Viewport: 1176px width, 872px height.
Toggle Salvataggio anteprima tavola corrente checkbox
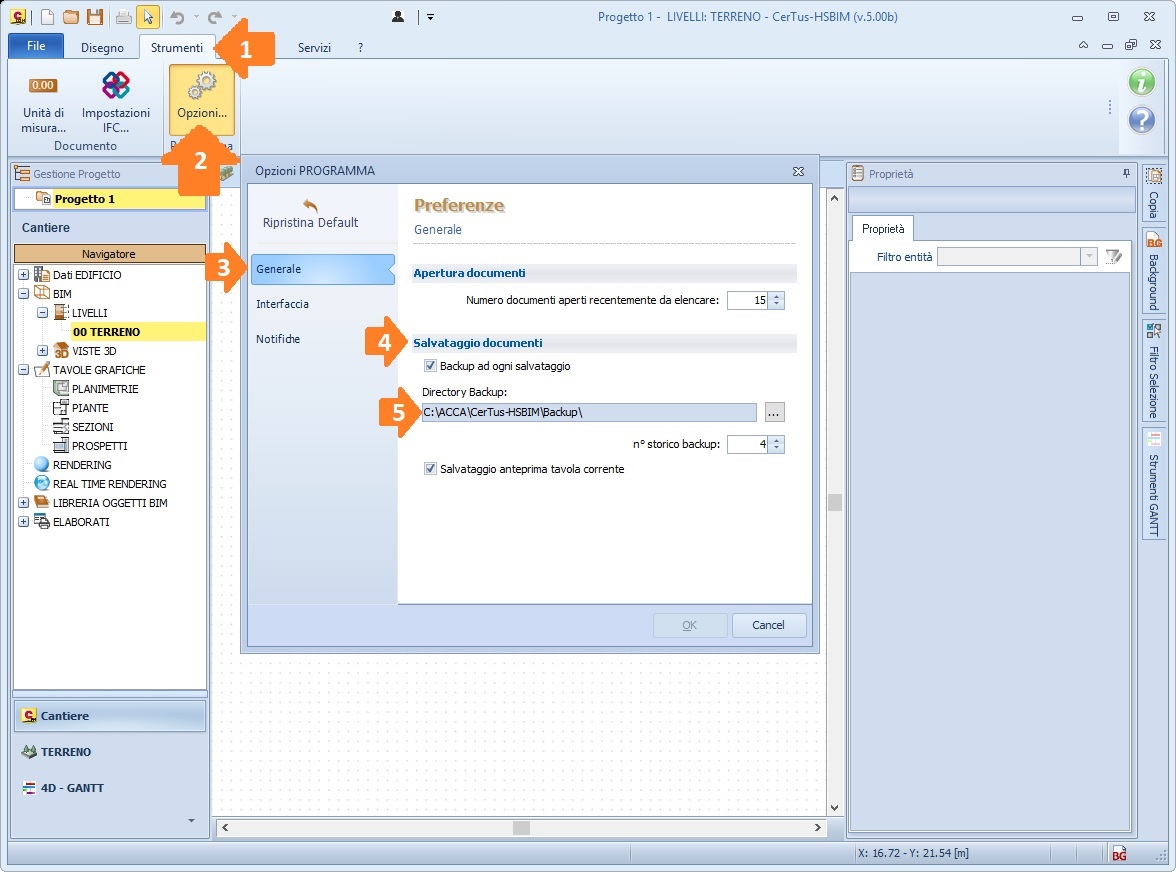click(430, 469)
